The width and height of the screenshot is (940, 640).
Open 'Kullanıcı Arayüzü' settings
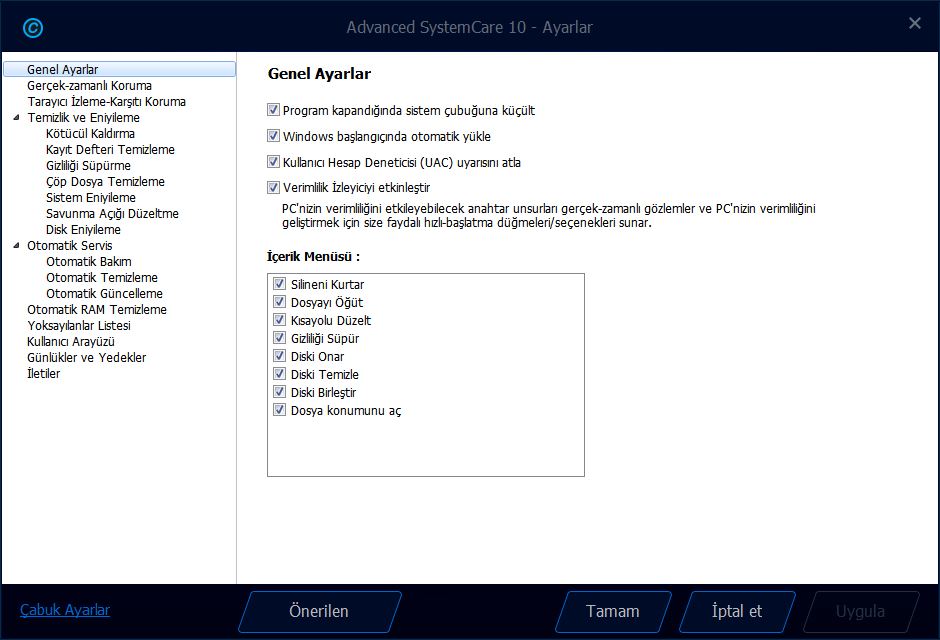click(71, 342)
